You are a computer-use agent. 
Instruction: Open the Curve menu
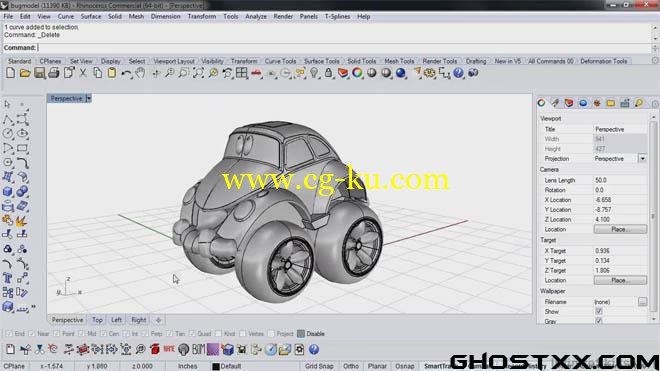[66, 16]
